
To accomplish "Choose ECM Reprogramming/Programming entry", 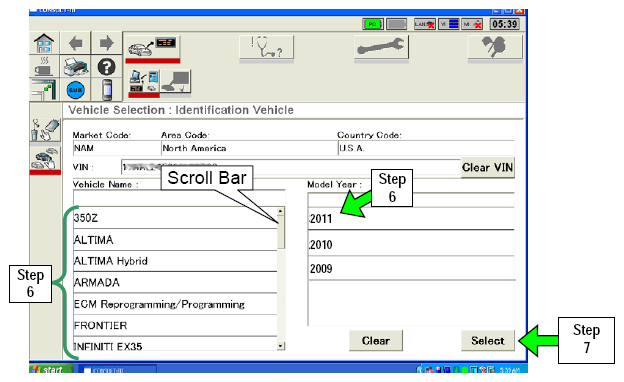I will 175,304.
